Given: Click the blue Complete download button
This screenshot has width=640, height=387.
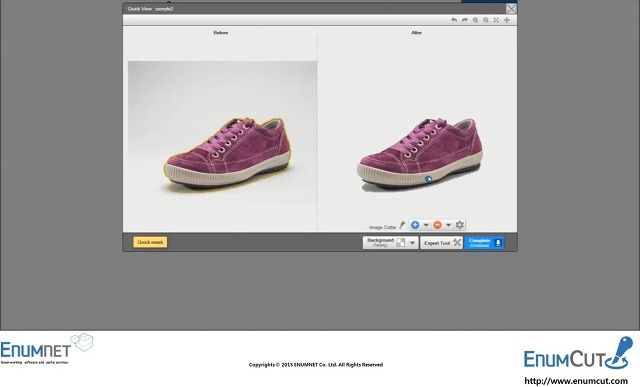Looking at the screenshot, I should coord(484,242).
